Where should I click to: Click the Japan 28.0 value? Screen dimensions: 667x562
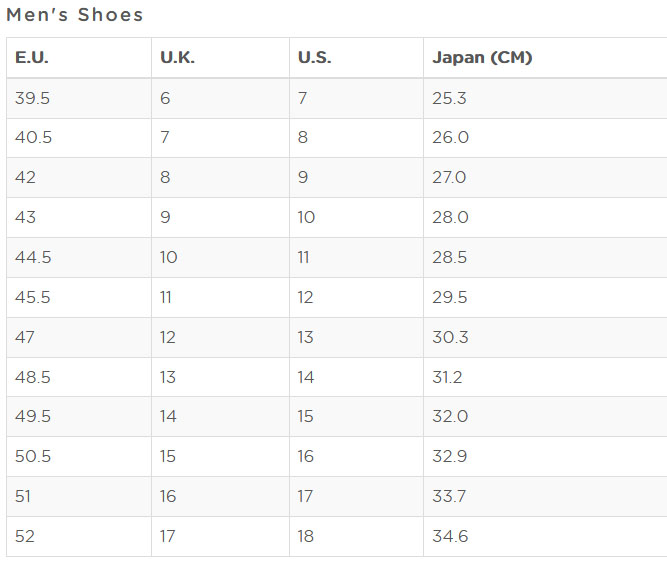click(450, 217)
